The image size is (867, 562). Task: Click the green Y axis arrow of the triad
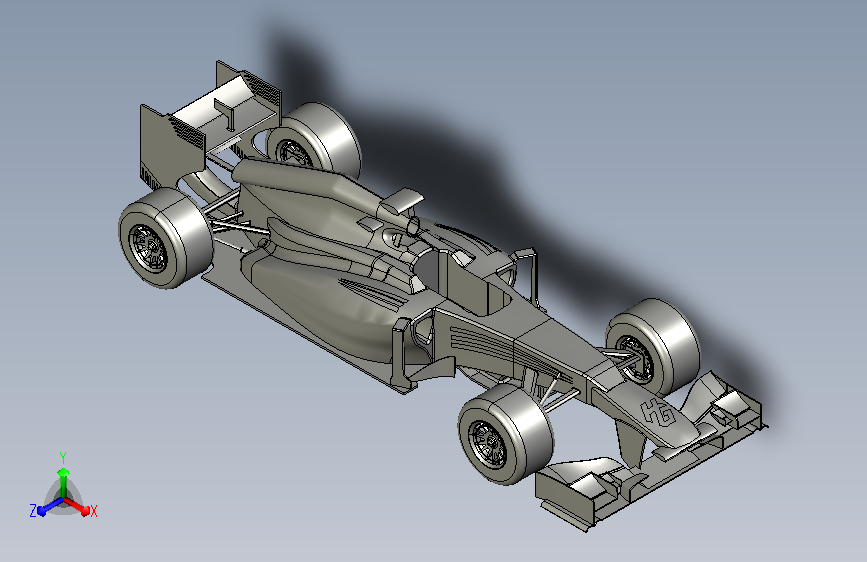pos(64,483)
